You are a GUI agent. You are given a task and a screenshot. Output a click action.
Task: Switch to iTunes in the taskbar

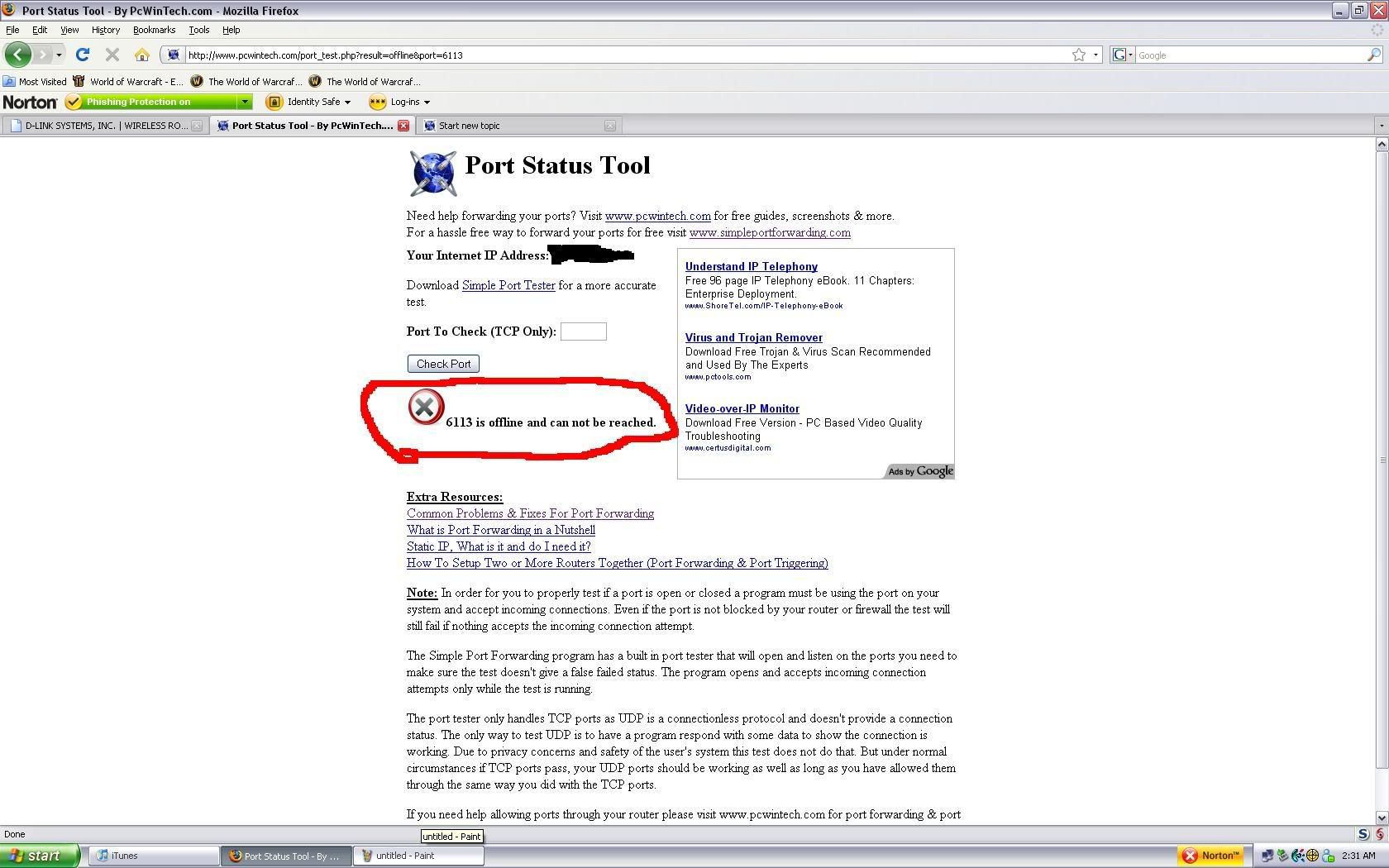pos(154,856)
